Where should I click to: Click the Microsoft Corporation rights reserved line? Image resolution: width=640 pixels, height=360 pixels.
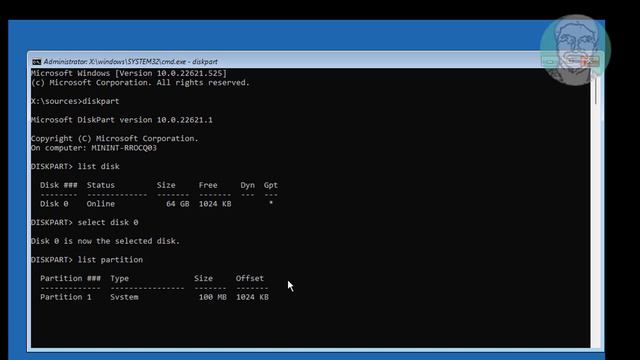point(140,83)
